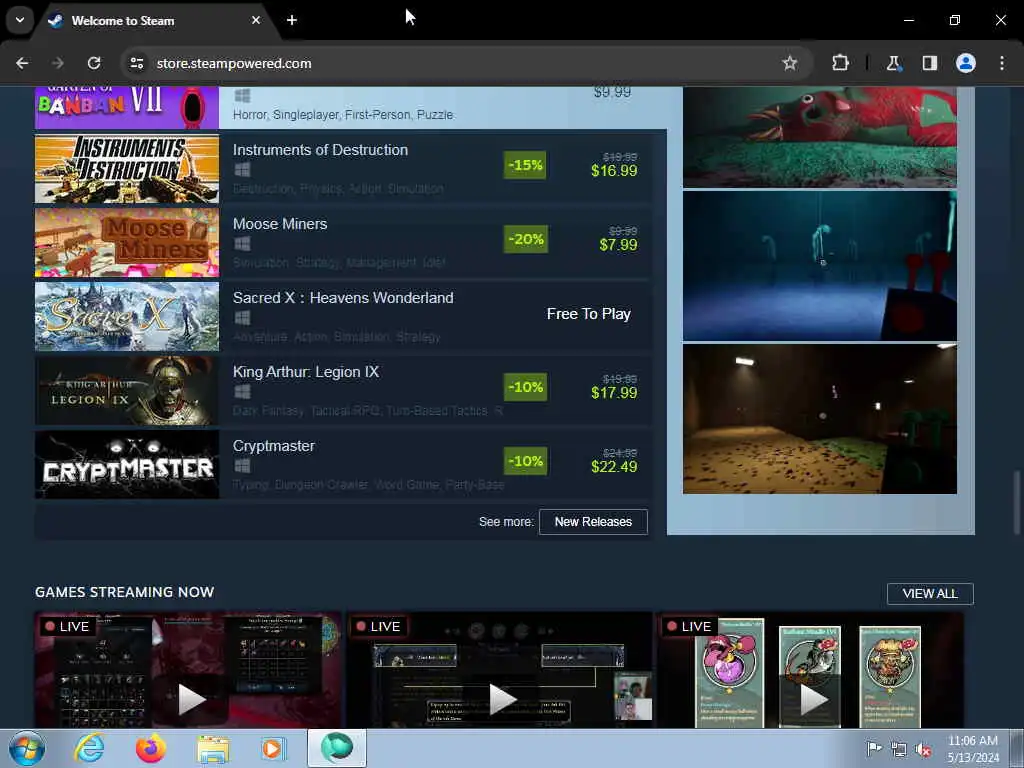
Task: Click the New Releases button
Action: [x=593, y=522]
